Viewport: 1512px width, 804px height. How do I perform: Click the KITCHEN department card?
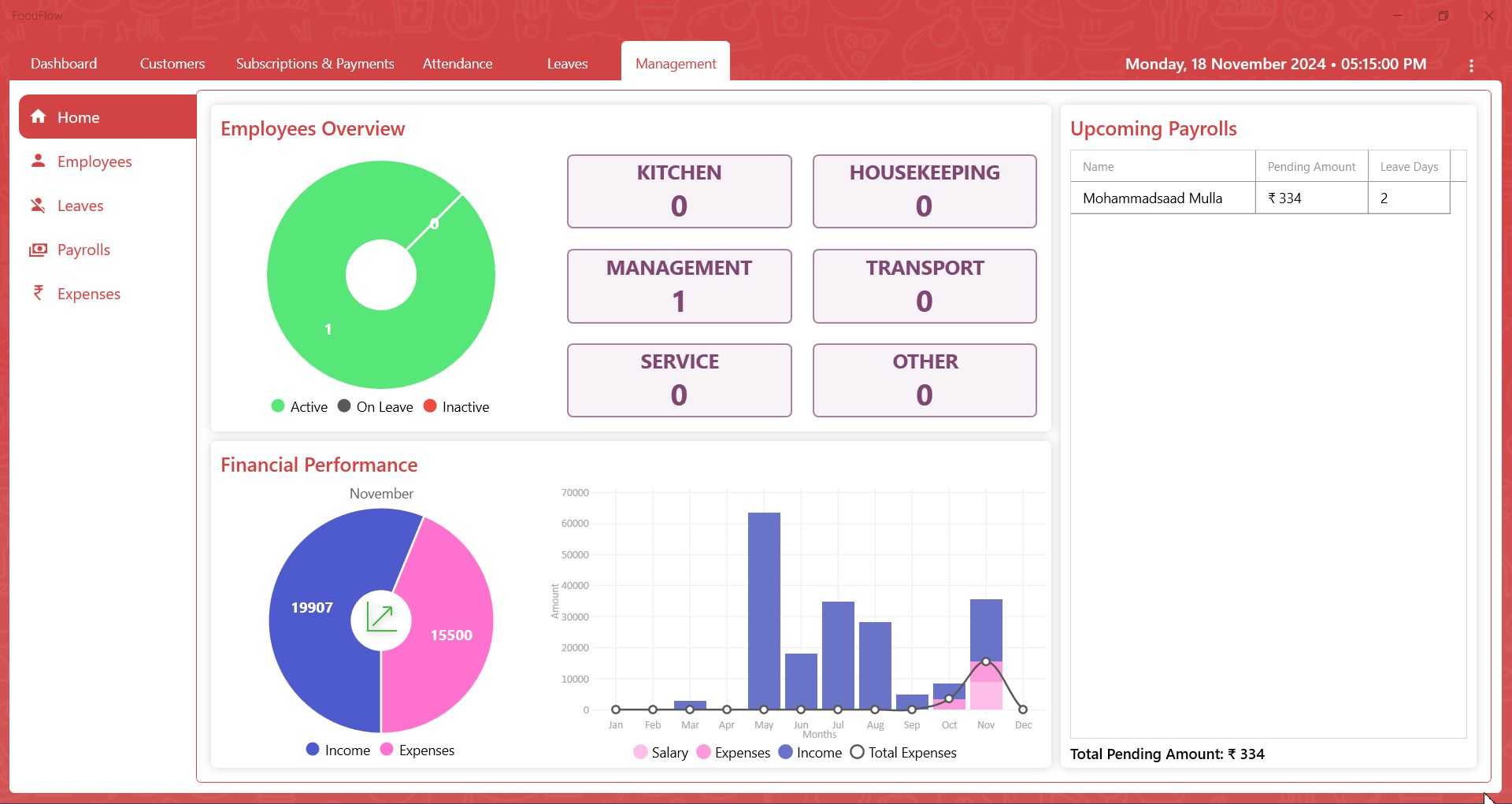click(x=679, y=191)
